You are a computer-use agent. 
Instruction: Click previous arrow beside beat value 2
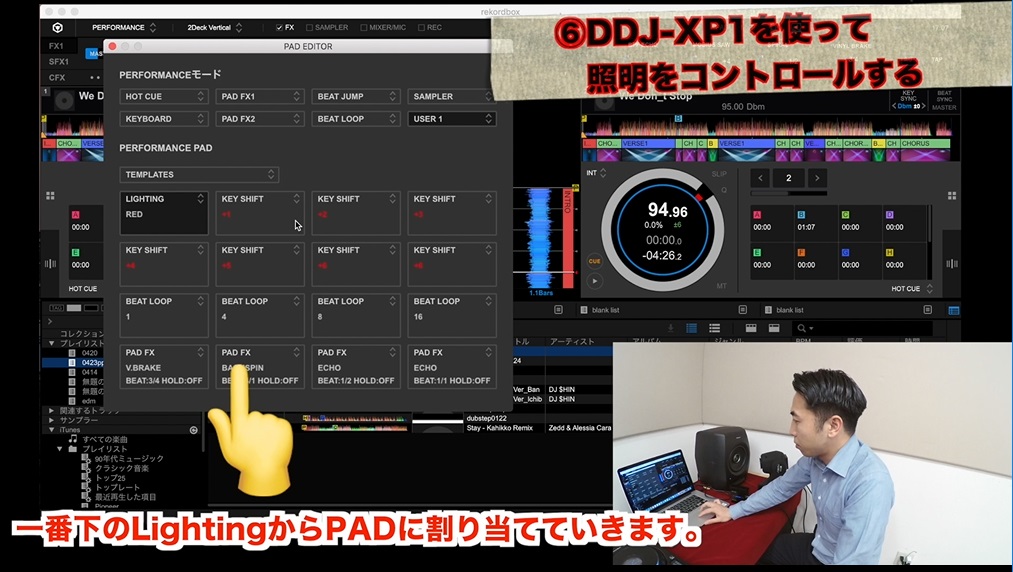[760, 178]
